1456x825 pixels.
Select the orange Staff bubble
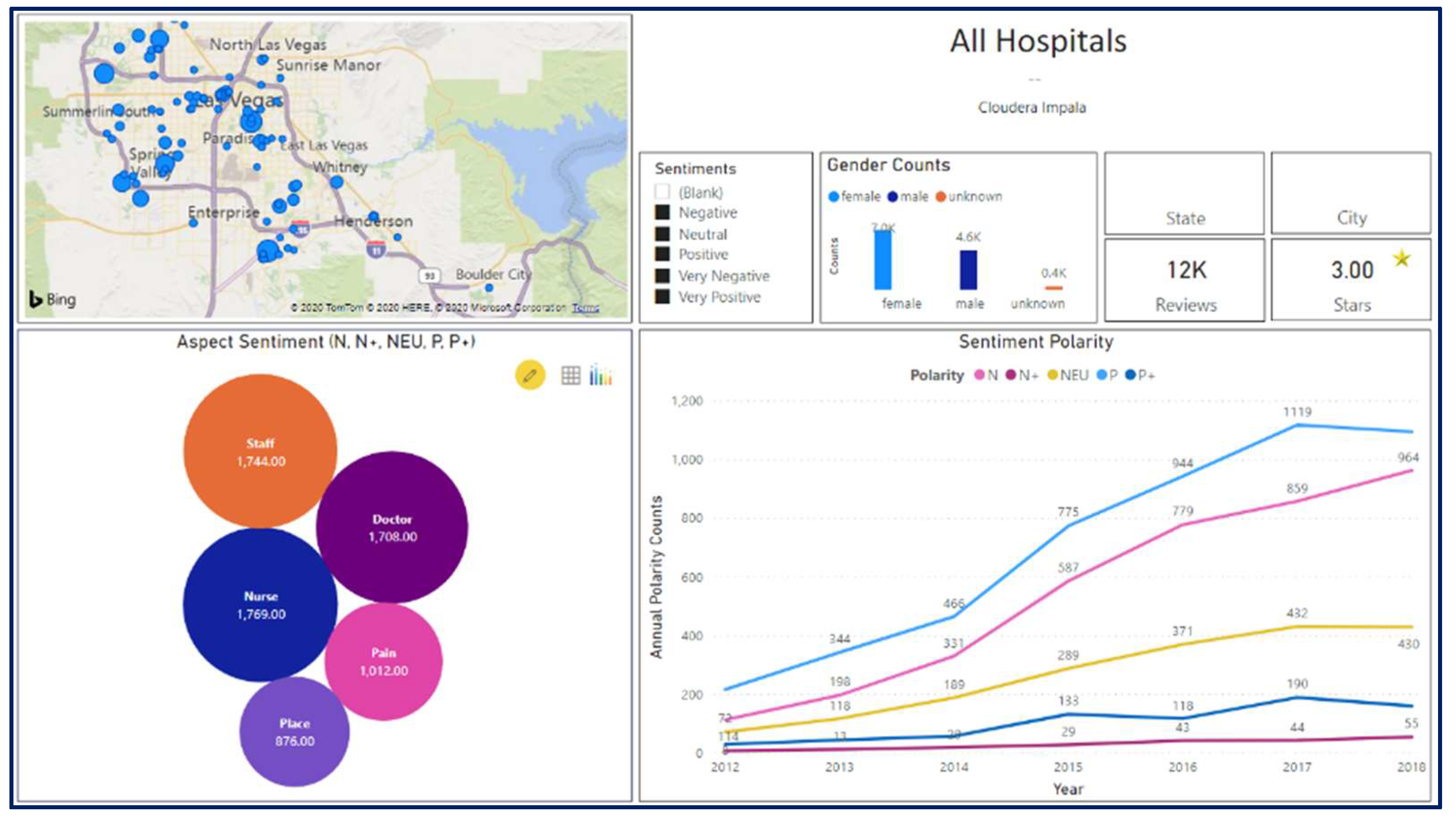pyautogui.click(x=260, y=452)
